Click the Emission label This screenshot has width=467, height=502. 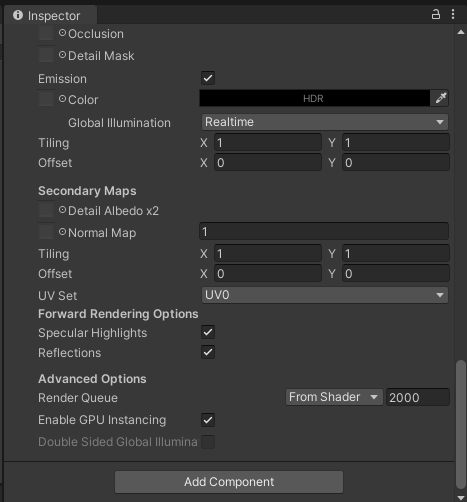tap(62, 79)
